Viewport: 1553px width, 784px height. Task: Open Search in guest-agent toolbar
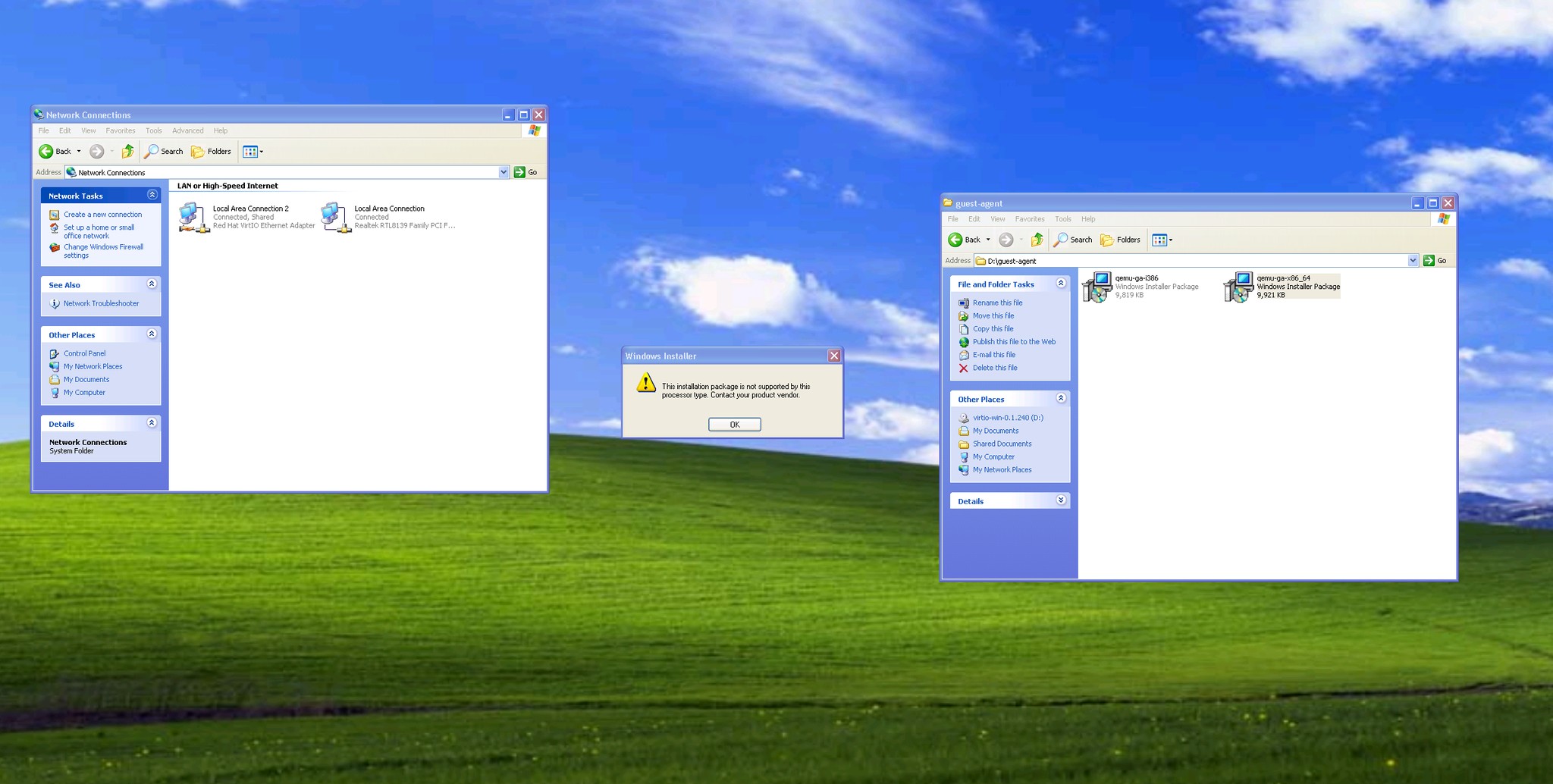pyautogui.click(x=1073, y=240)
